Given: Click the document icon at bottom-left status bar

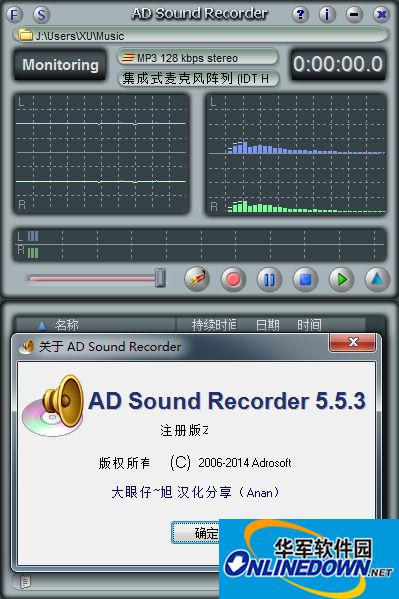Looking at the screenshot, I should point(25,582).
